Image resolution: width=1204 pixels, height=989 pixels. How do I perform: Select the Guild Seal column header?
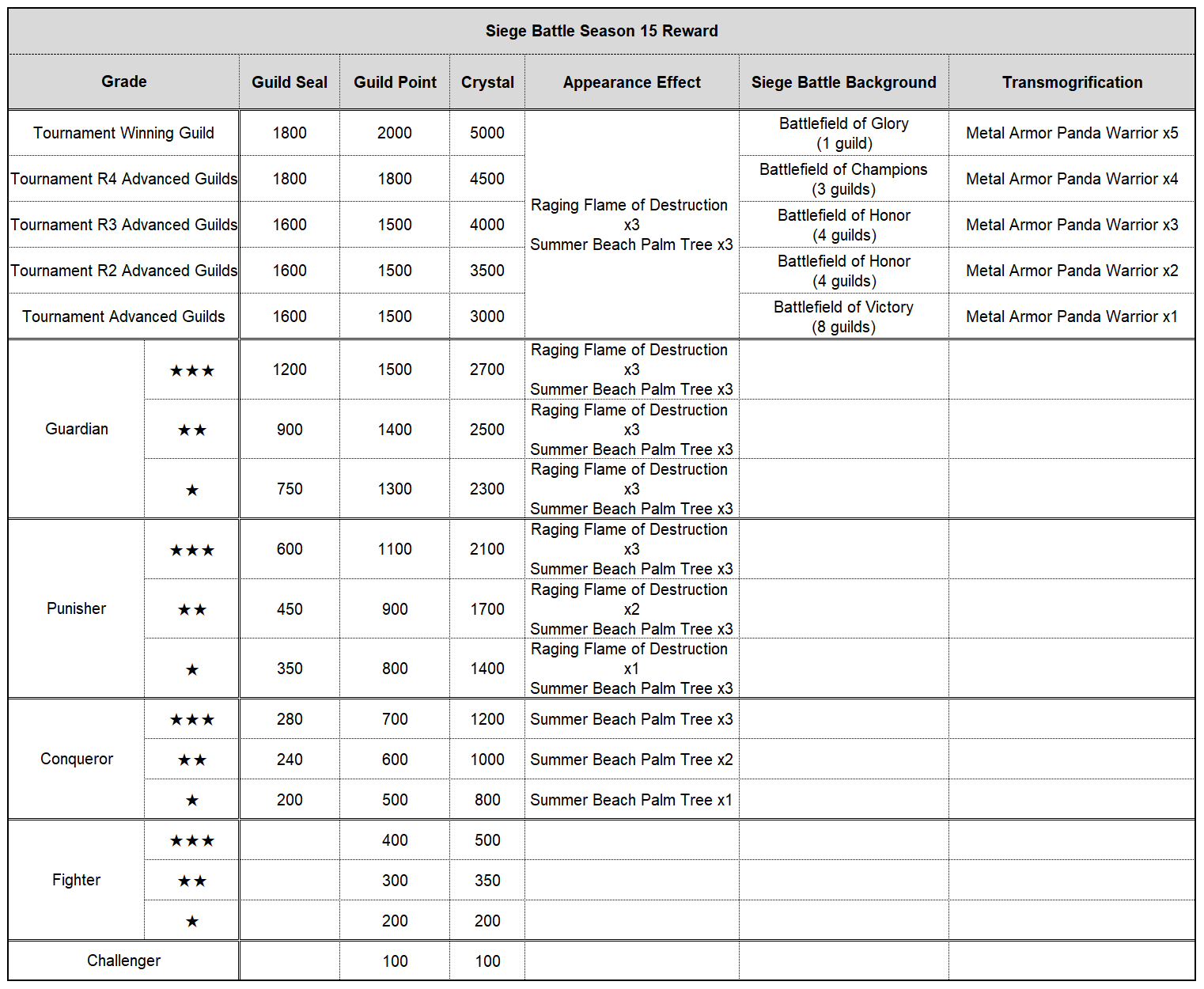coord(290,82)
